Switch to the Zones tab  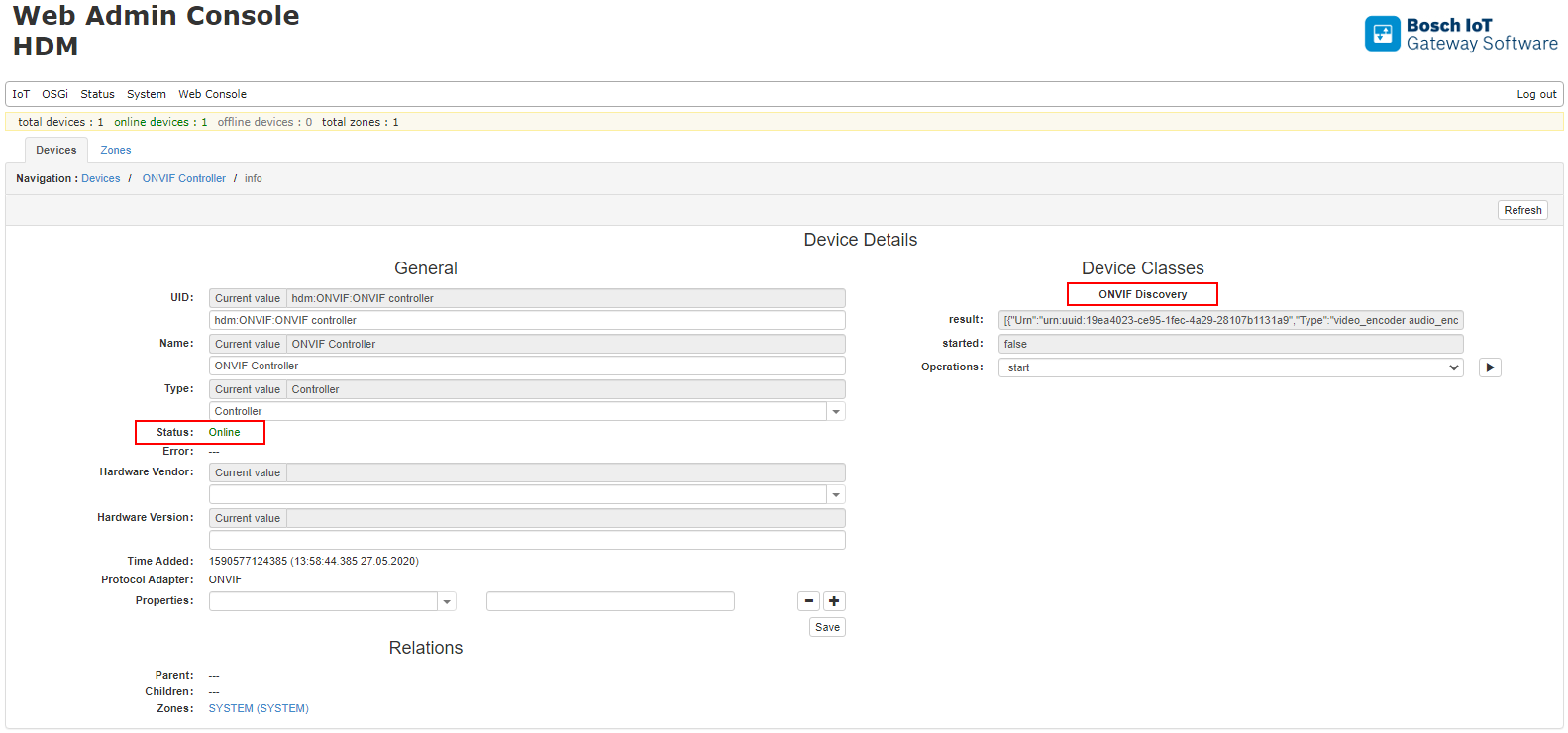[x=116, y=151]
